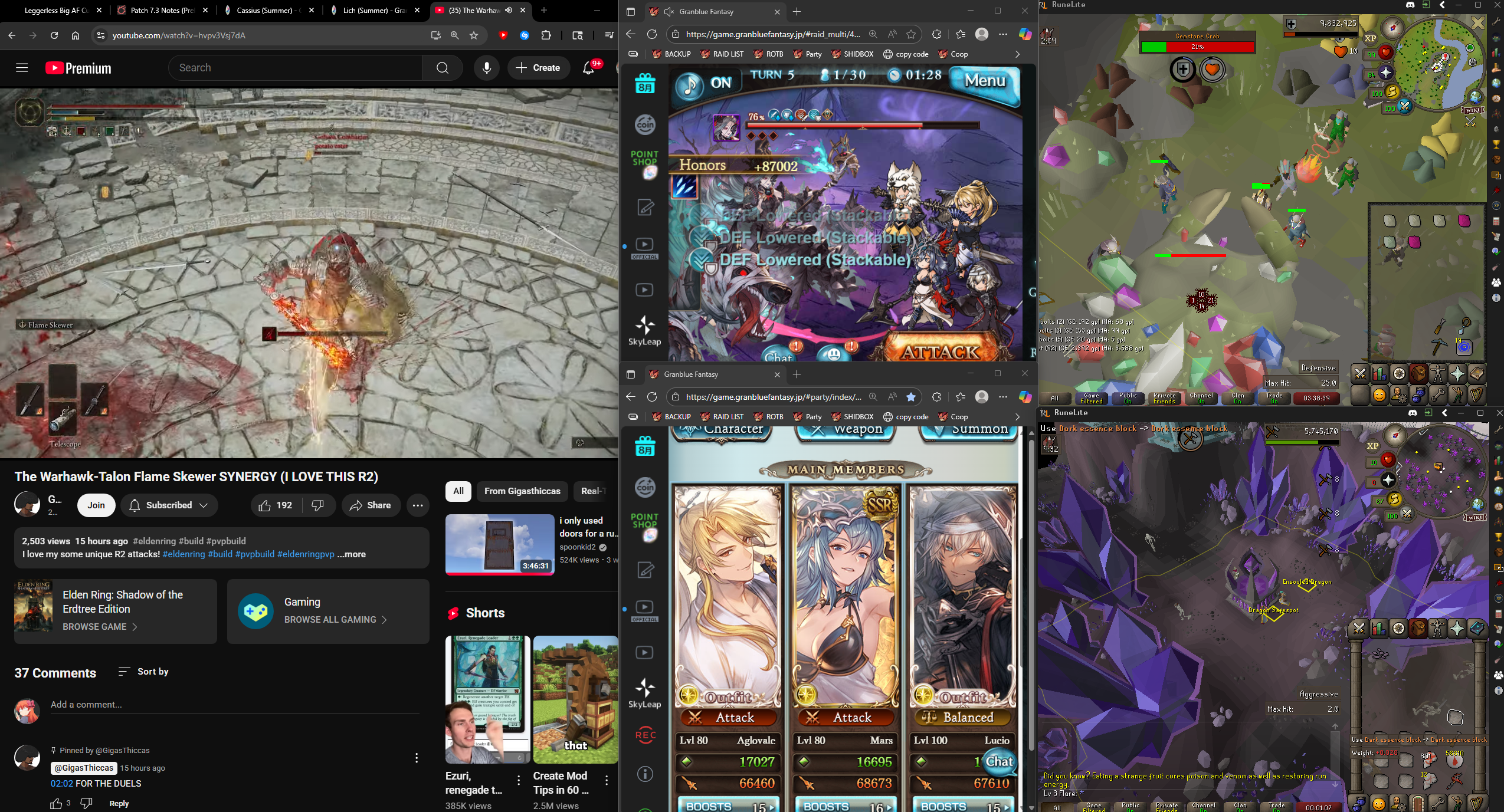Open Character tab in Granblue party window
The image size is (1504, 812).
tap(725, 432)
